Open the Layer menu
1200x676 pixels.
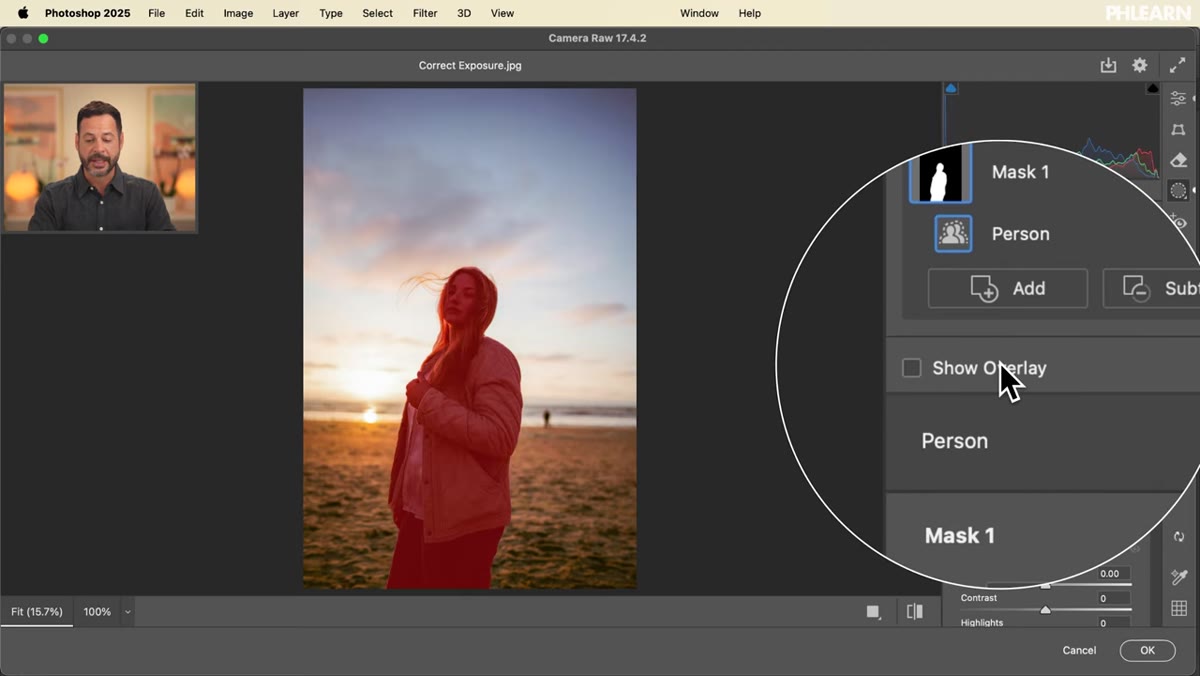point(286,13)
